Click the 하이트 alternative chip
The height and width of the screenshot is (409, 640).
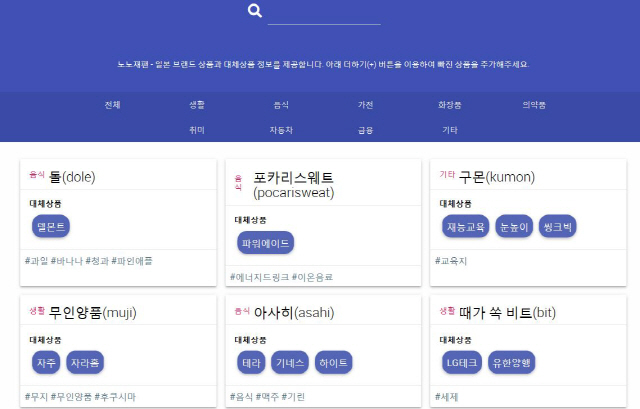coord(333,362)
